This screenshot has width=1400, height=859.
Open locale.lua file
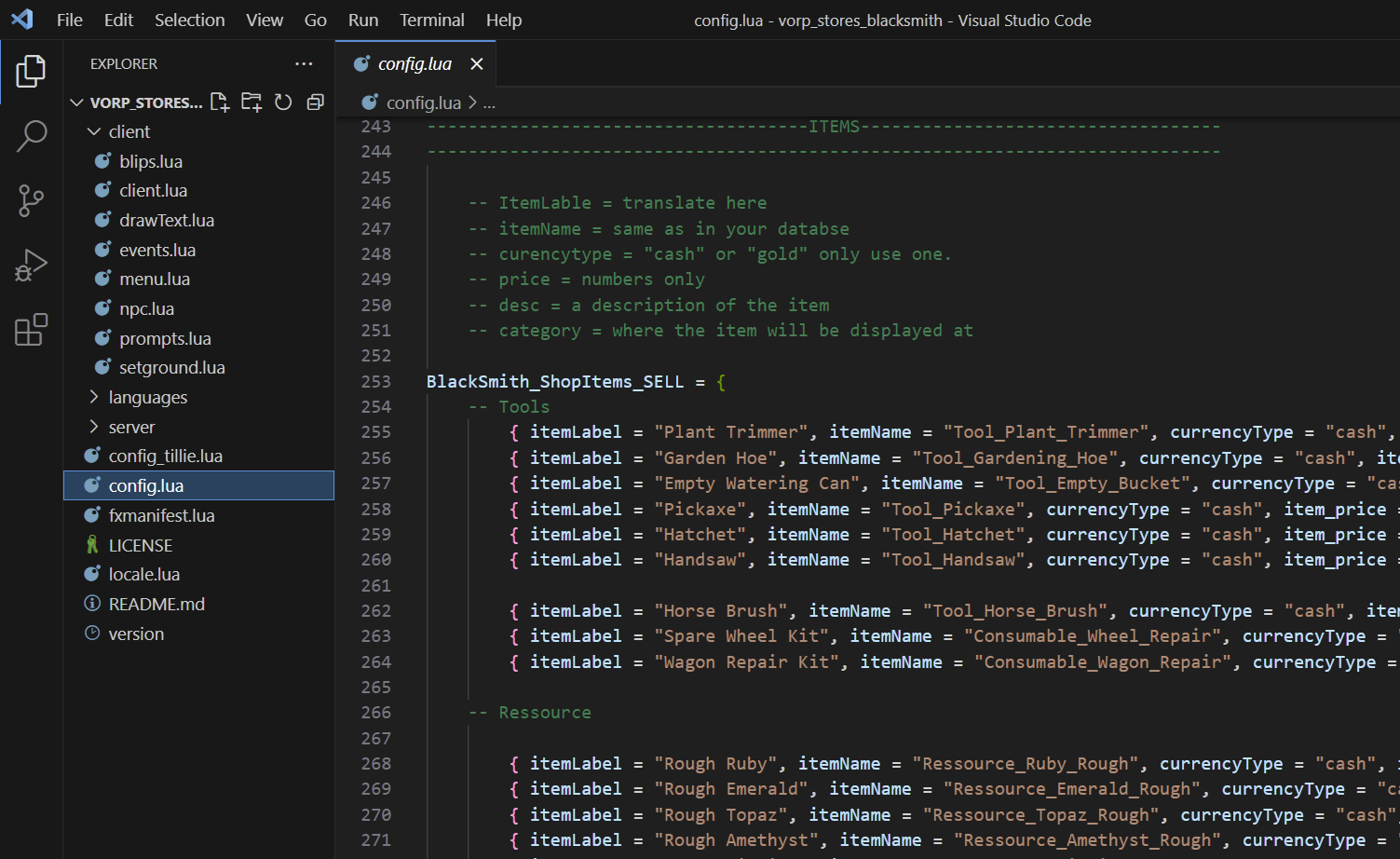click(x=144, y=574)
